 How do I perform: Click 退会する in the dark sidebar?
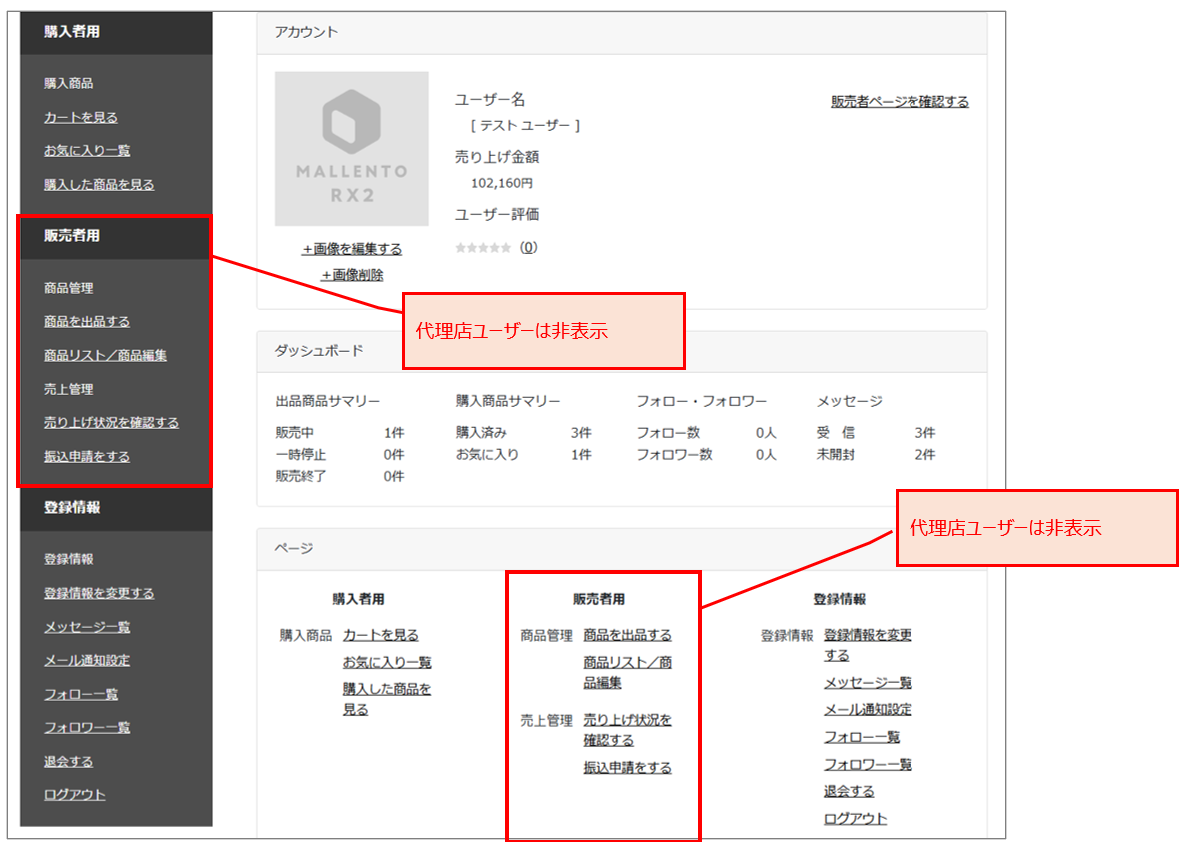[x=68, y=762]
